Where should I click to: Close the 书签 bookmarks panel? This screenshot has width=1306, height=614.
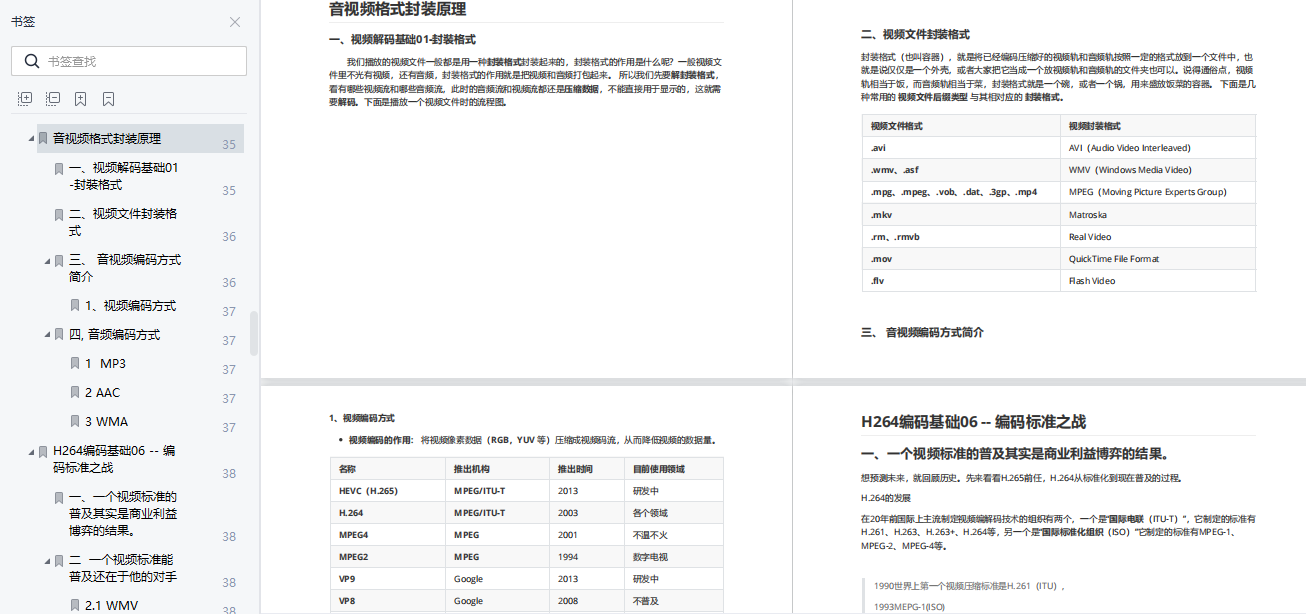coord(234,22)
